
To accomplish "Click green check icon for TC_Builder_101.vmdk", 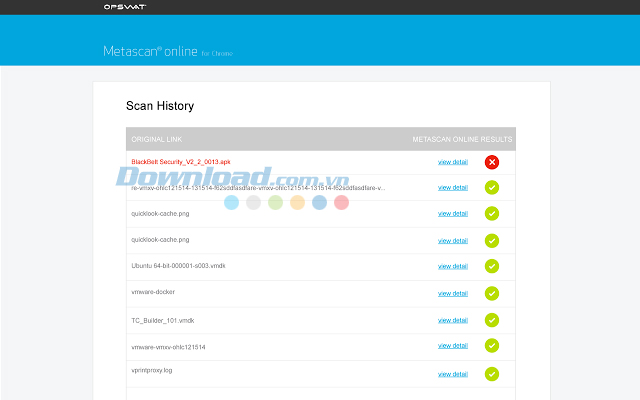I will pos(492,320).
